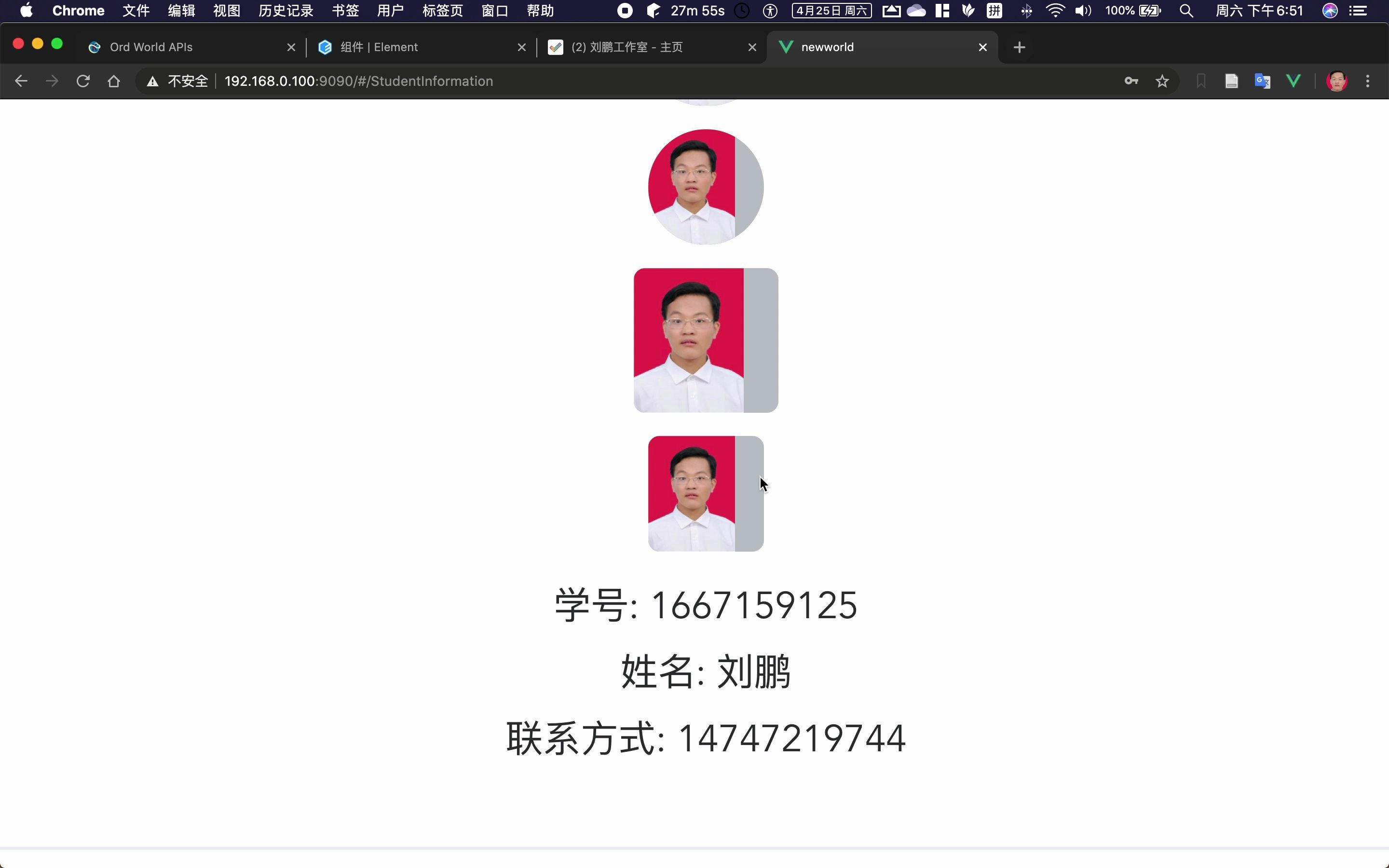Reload the current page

click(82, 81)
